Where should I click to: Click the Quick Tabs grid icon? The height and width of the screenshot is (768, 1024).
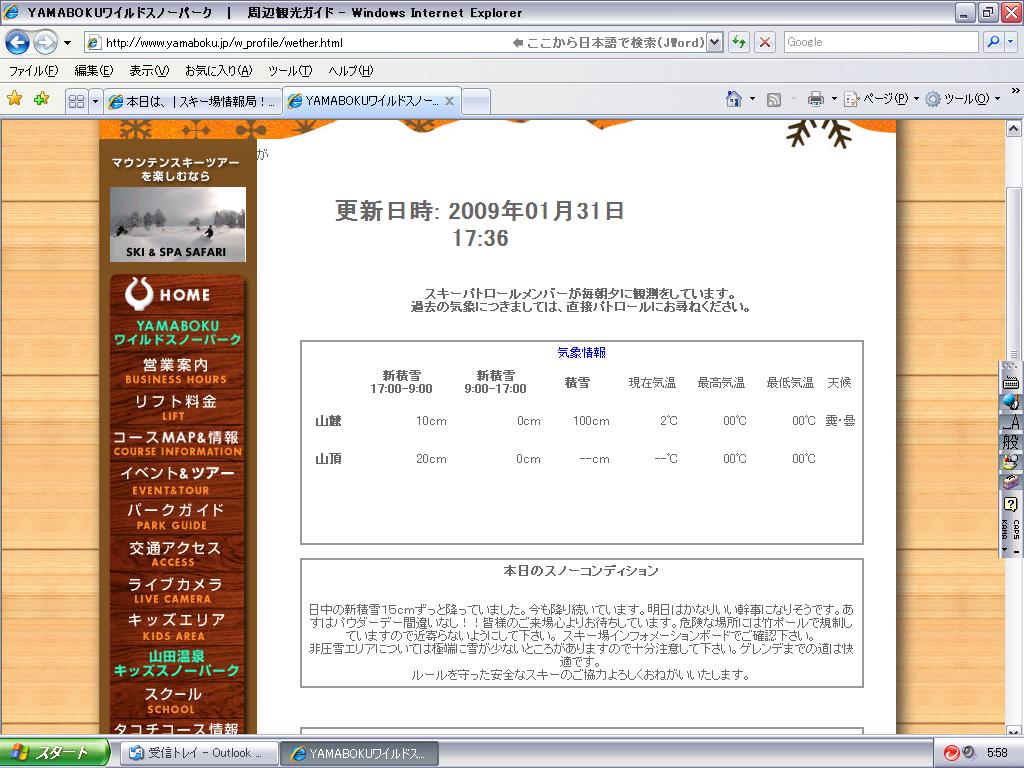click(x=76, y=101)
